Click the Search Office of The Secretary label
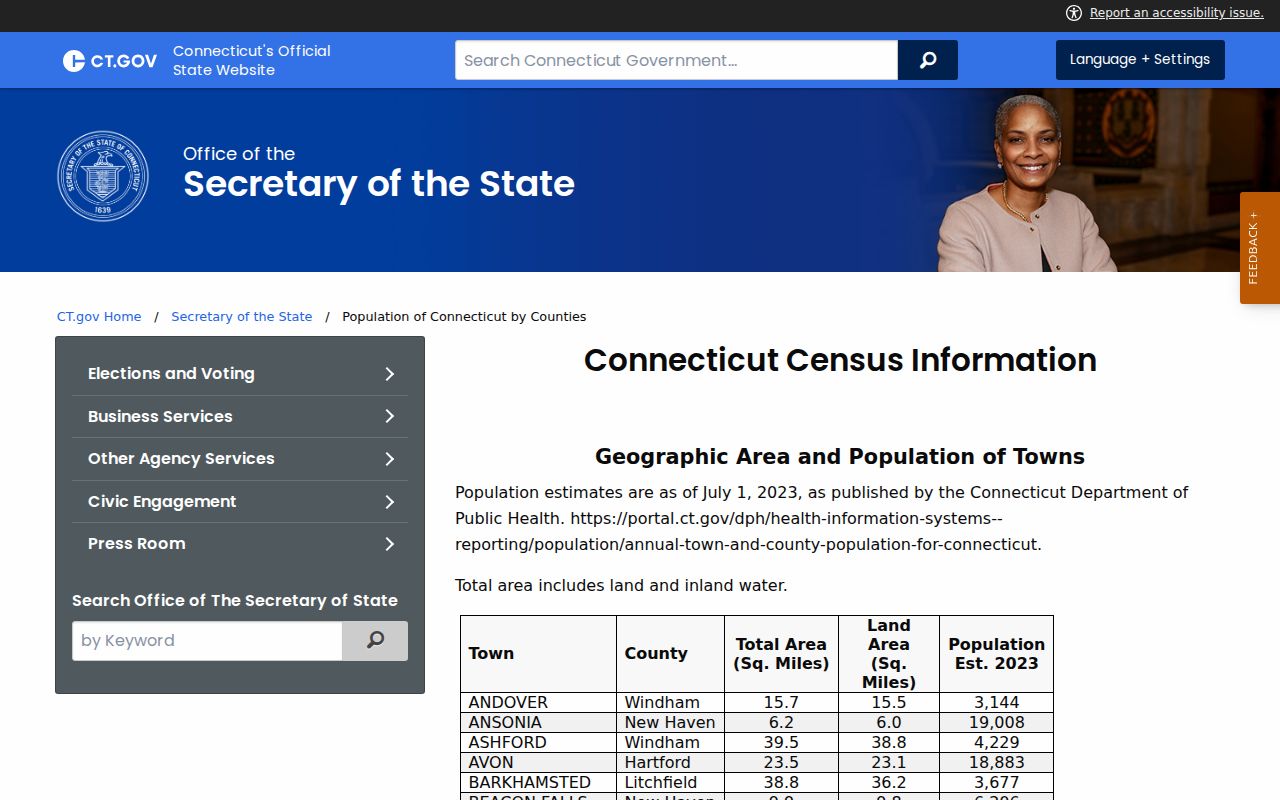 (x=235, y=601)
